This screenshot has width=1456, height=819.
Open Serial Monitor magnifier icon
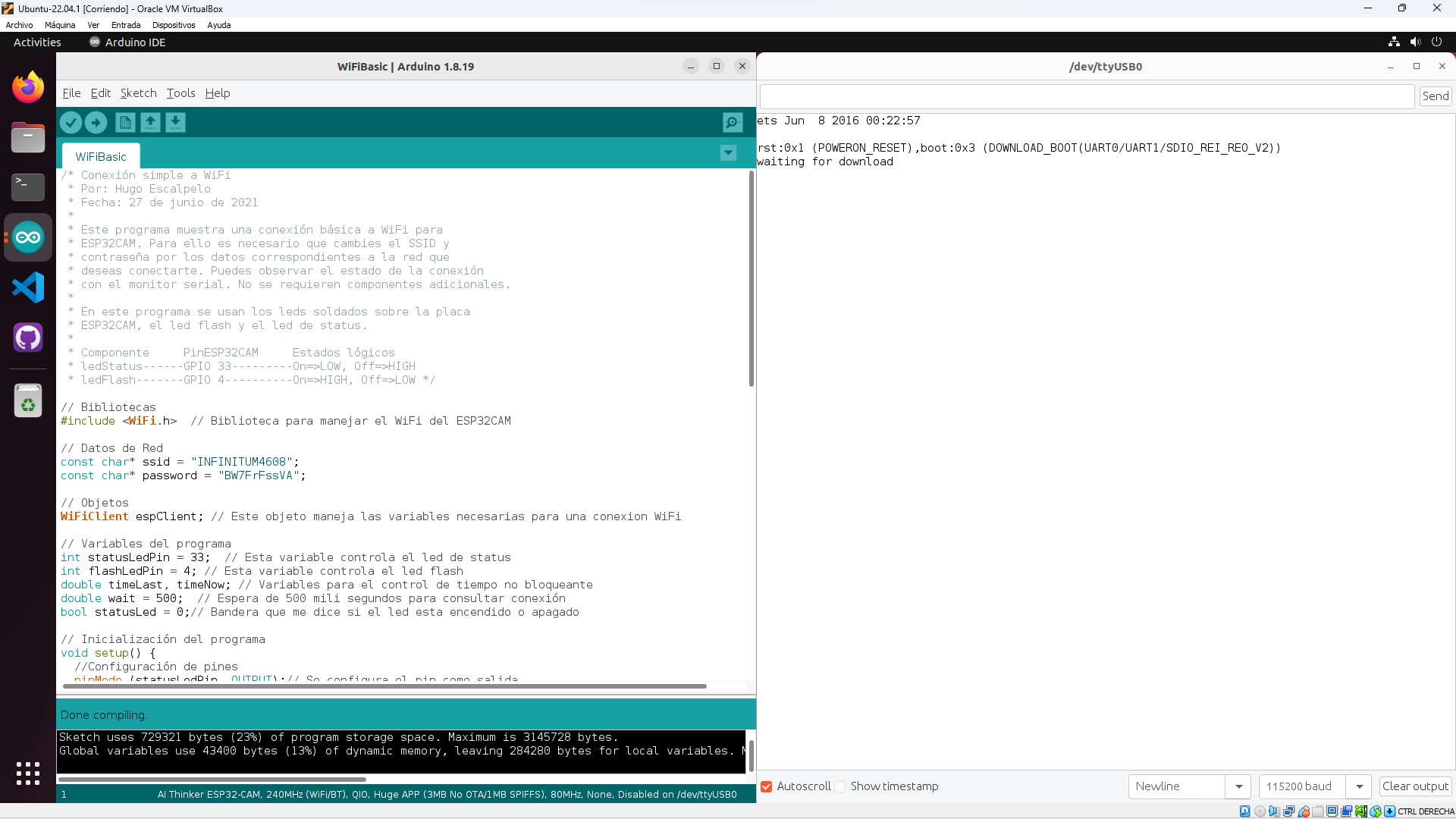(x=732, y=122)
